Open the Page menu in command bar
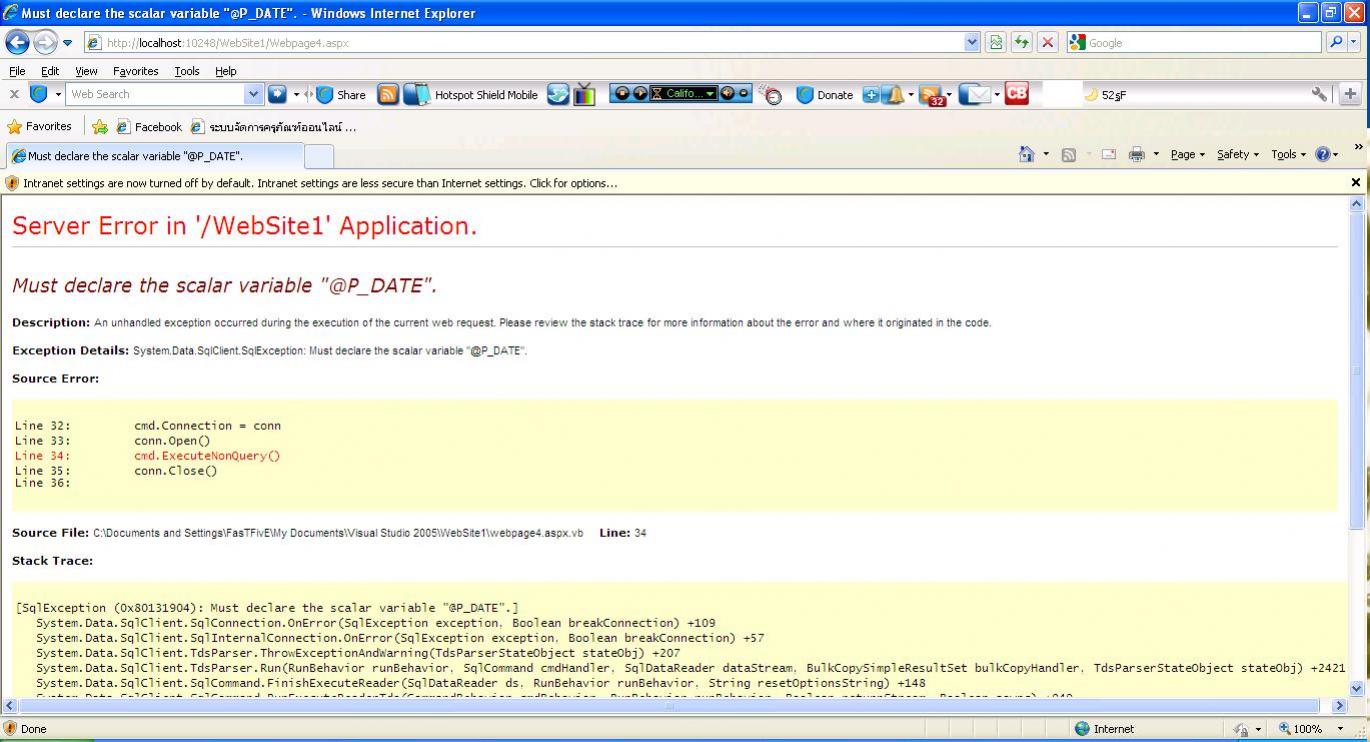The image size is (1370, 742). tap(1187, 155)
